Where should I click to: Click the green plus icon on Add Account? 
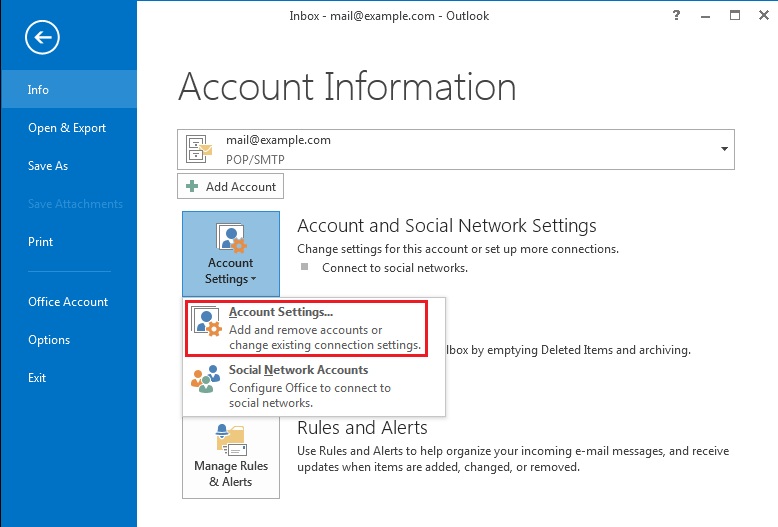click(x=192, y=186)
